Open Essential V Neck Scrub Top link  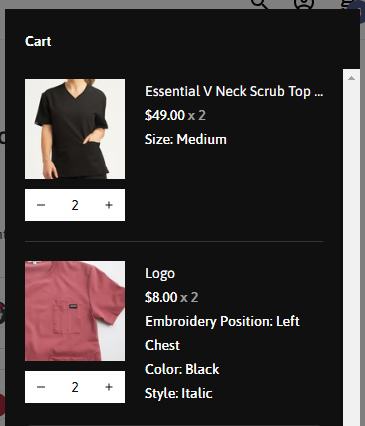tap(234, 91)
